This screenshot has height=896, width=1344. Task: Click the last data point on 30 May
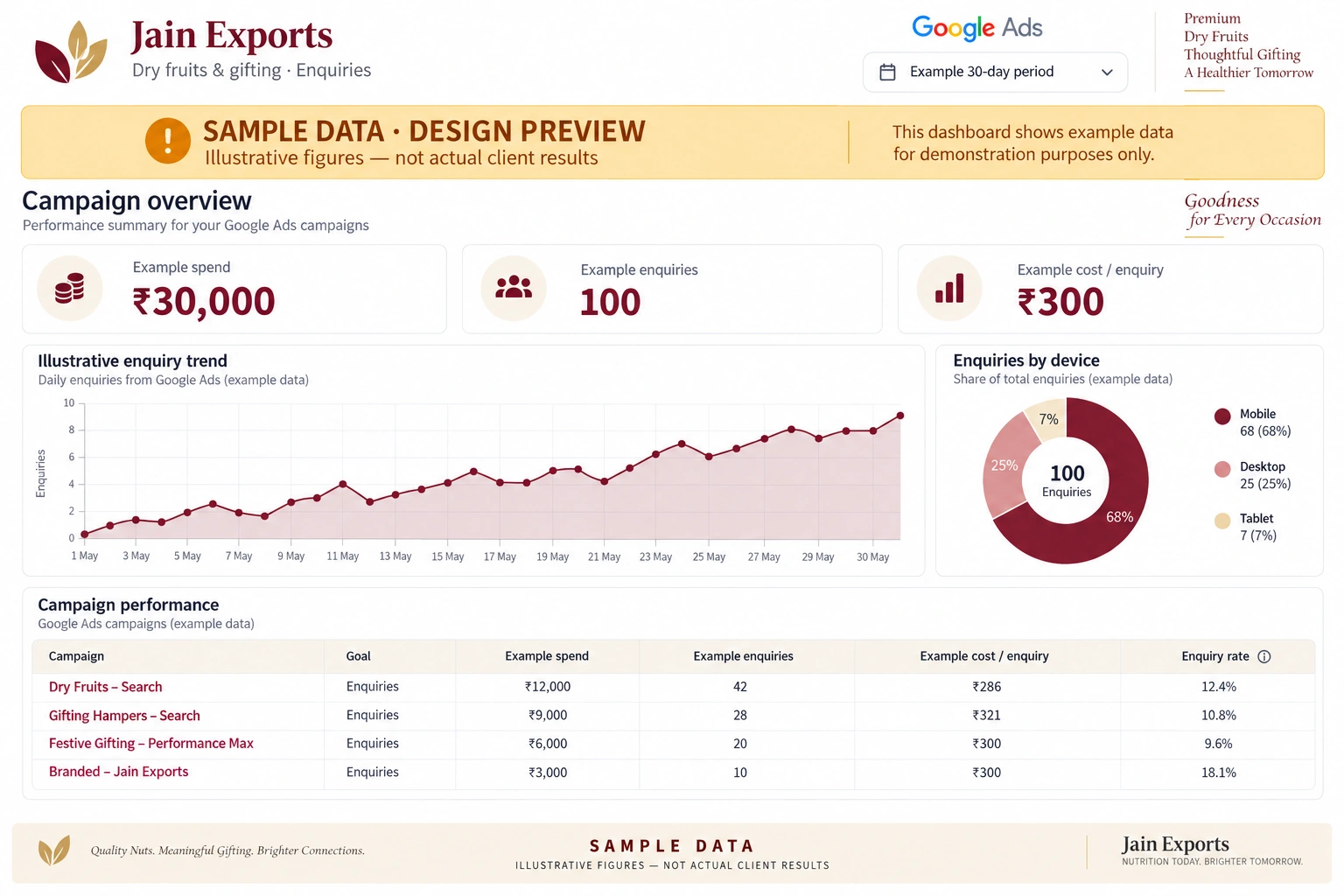coord(900,416)
